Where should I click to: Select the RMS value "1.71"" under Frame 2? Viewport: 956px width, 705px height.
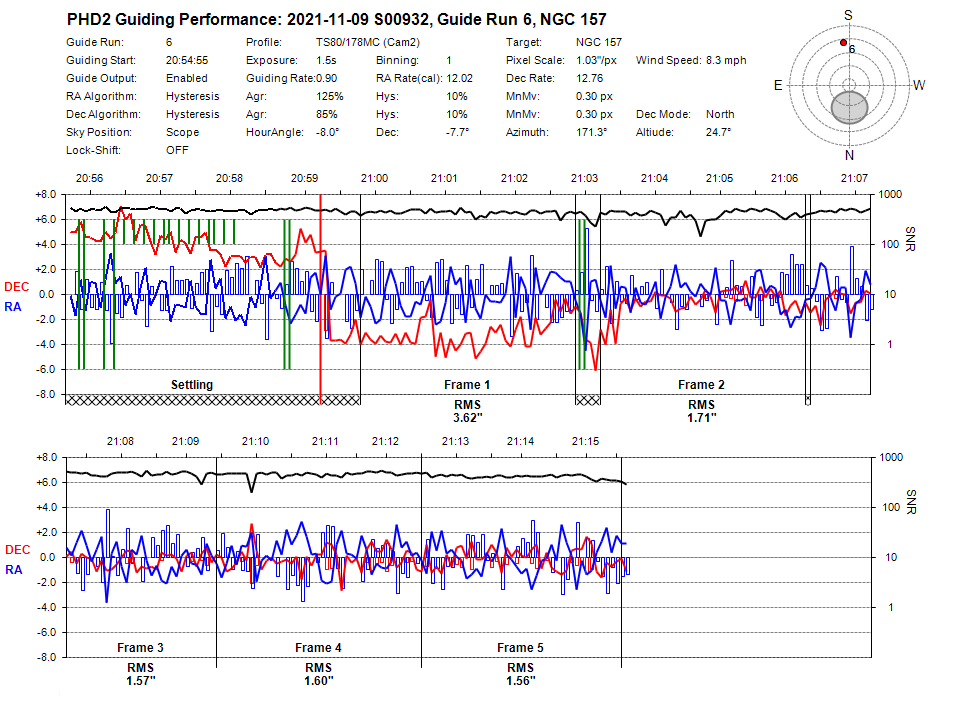click(x=702, y=418)
